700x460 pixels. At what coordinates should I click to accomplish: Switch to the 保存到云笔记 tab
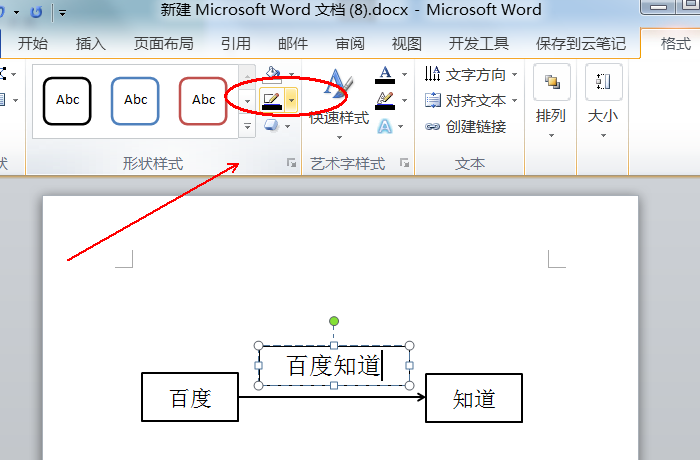click(580, 43)
